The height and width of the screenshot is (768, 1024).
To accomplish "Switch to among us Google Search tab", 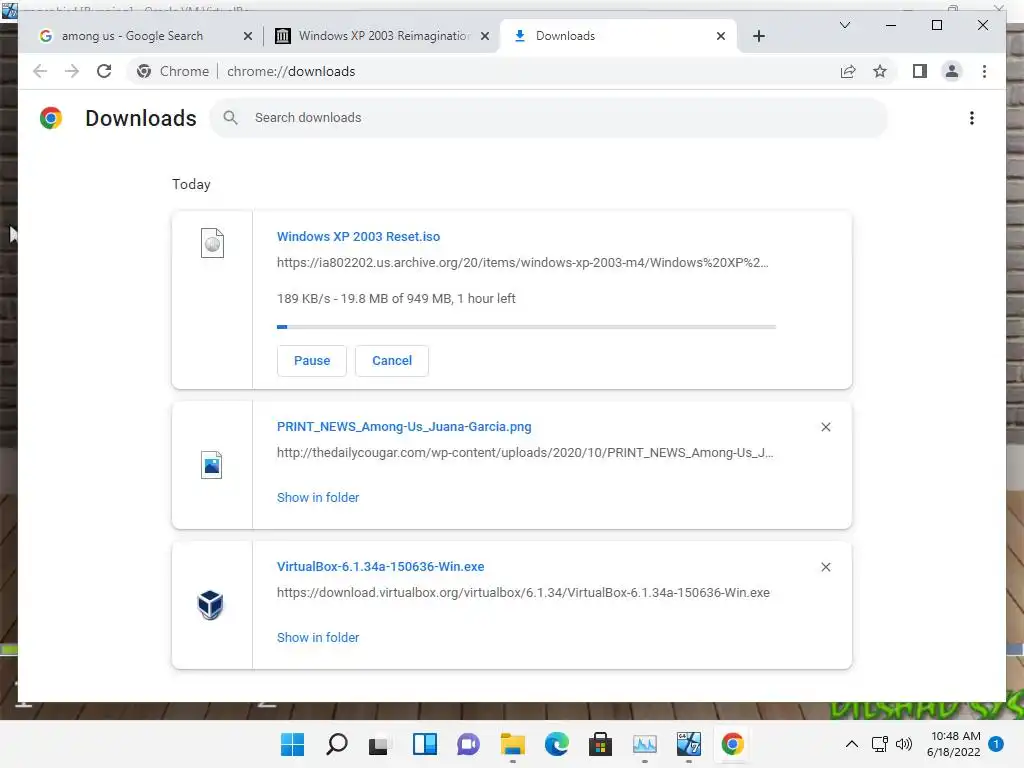I will [x=133, y=36].
